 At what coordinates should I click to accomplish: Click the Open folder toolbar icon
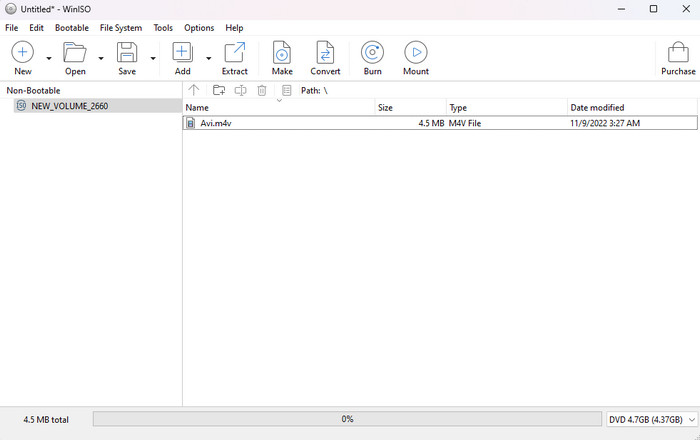pos(75,52)
